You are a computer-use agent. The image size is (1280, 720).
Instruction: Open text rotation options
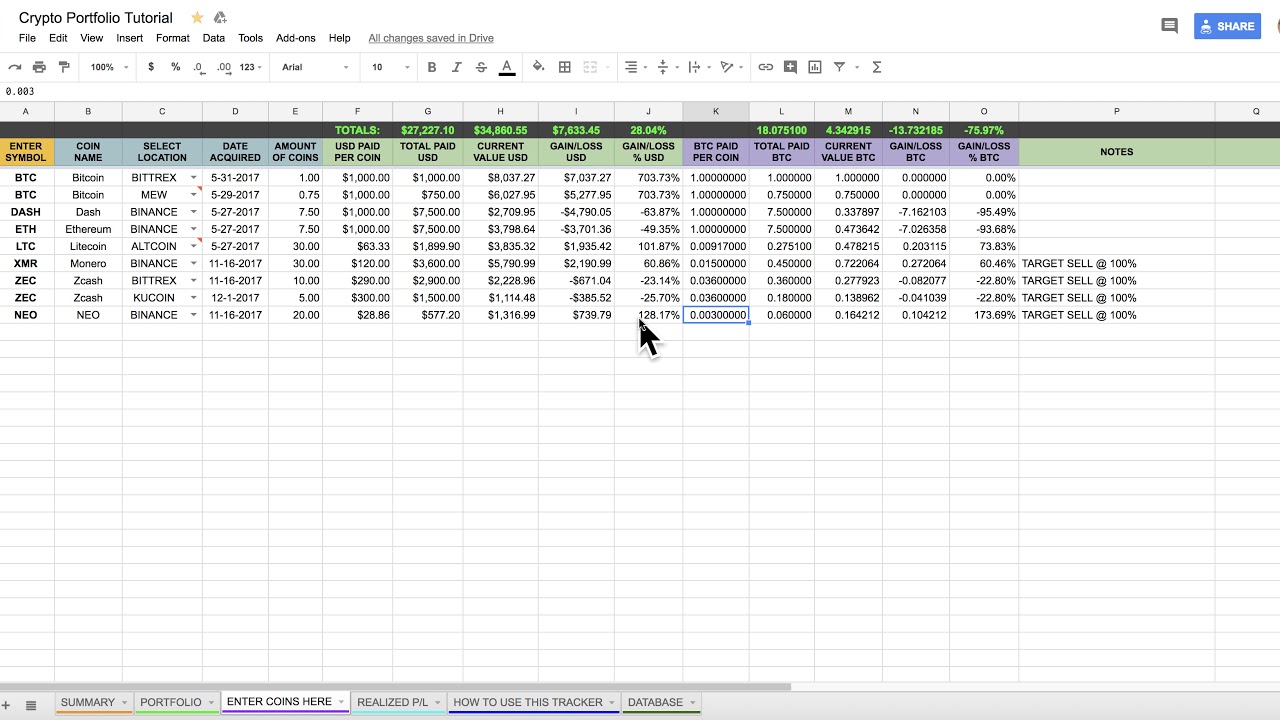(x=732, y=67)
